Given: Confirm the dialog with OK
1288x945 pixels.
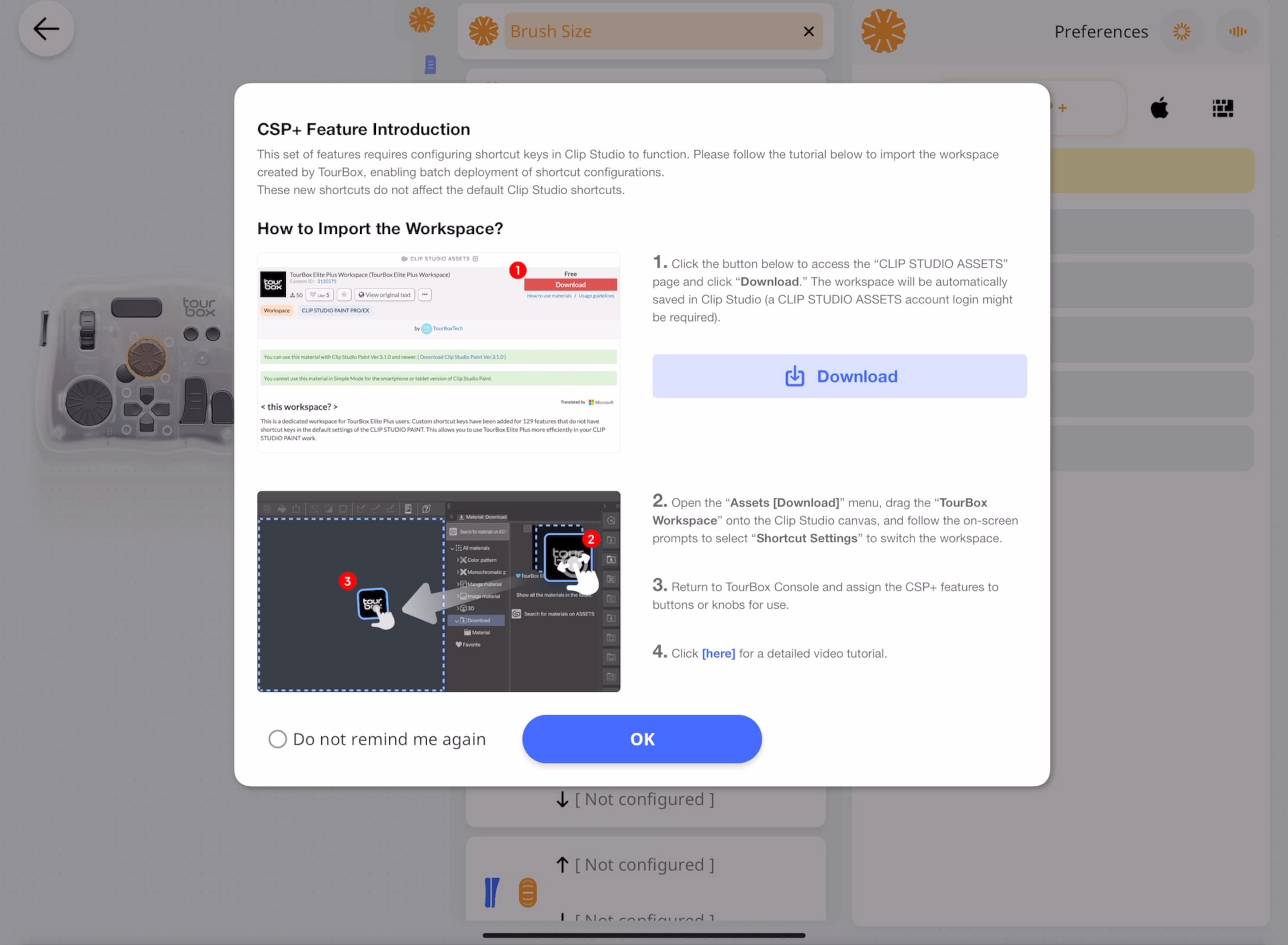Looking at the screenshot, I should 641,739.
